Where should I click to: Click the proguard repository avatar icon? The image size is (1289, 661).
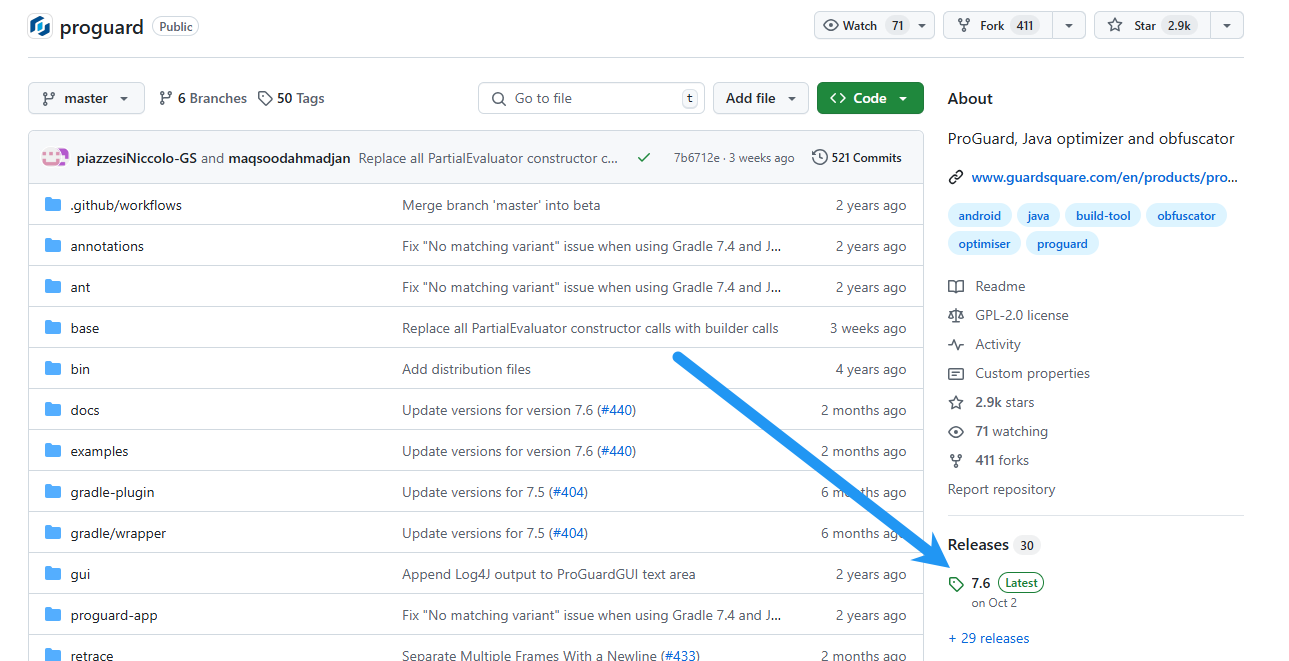tap(38, 26)
